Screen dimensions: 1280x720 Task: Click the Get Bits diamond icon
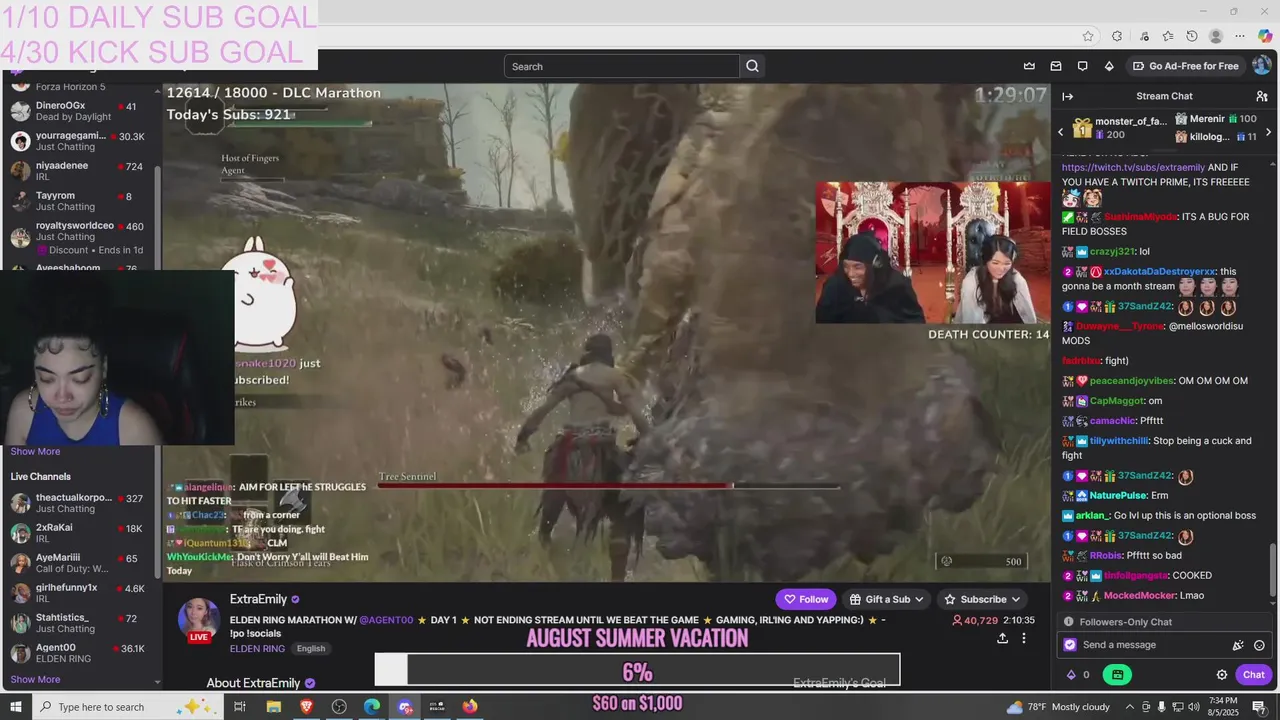click(x=1109, y=66)
